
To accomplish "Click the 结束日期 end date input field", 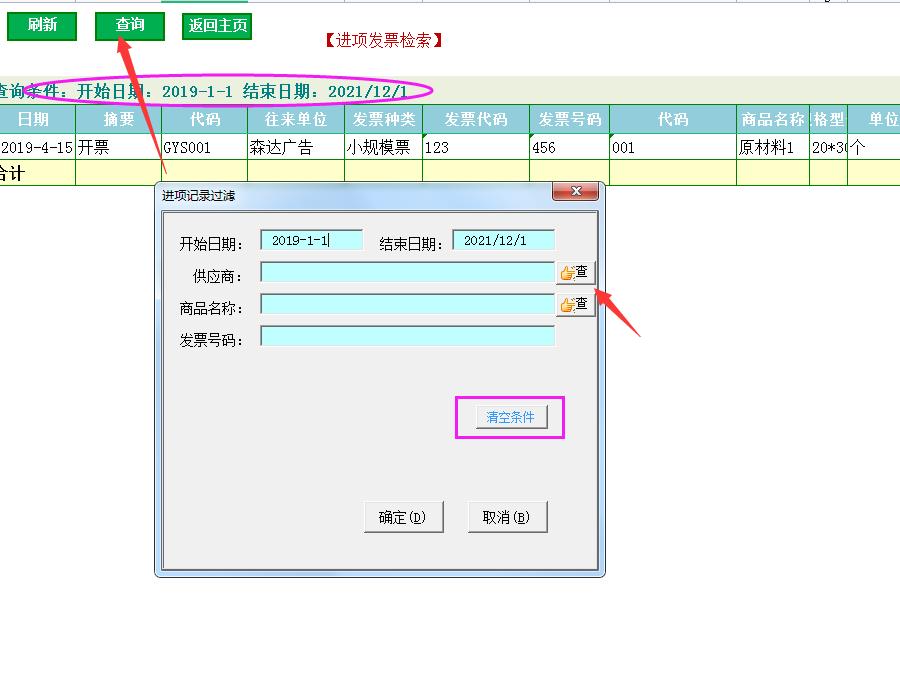I will [504, 239].
